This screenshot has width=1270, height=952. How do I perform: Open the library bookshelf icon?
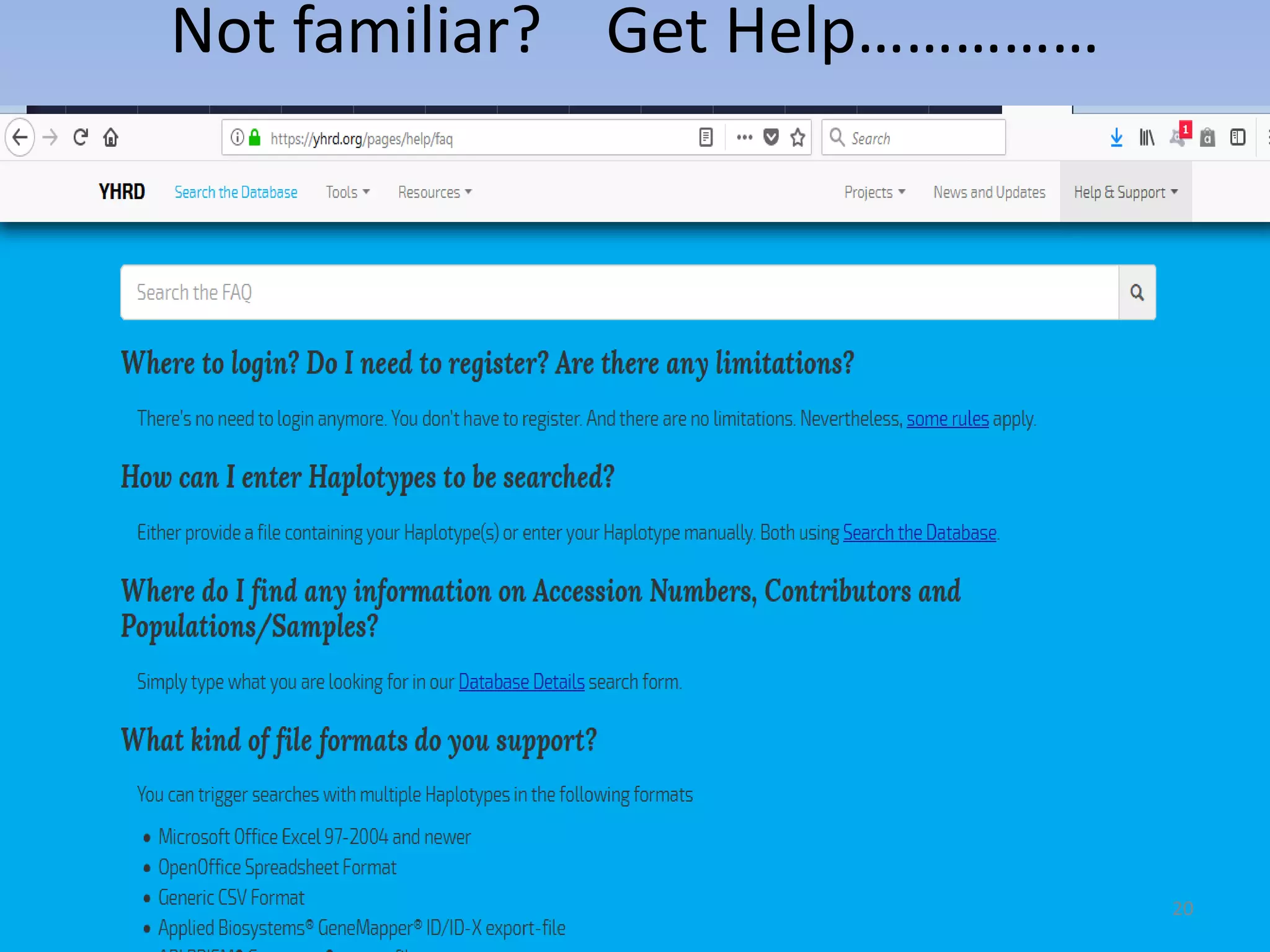tap(1147, 137)
